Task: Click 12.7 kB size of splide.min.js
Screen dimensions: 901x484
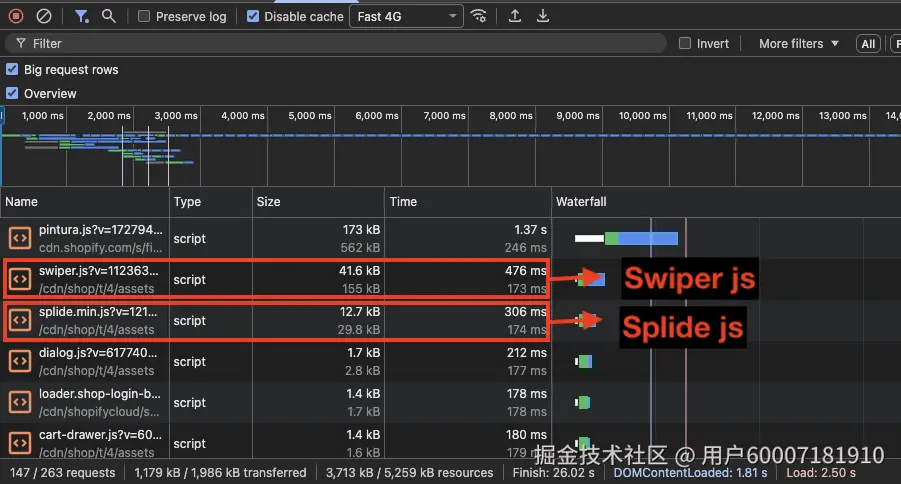Action: click(x=360, y=312)
